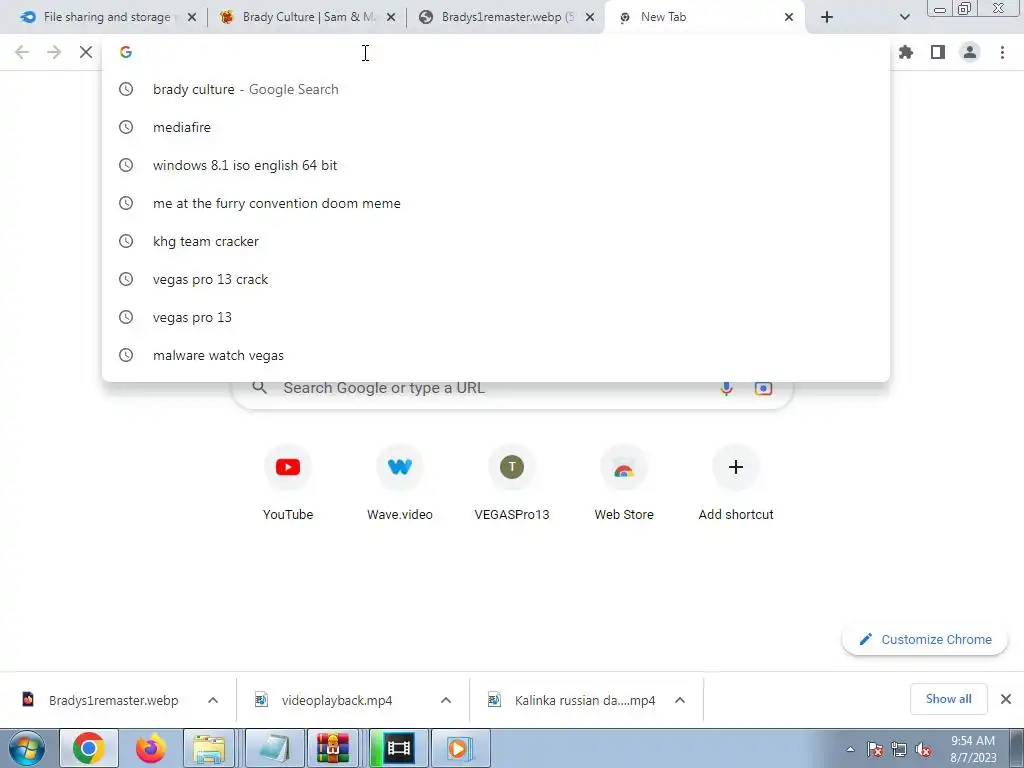
Task: Open the media player taskbar icon
Action: click(x=460, y=748)
